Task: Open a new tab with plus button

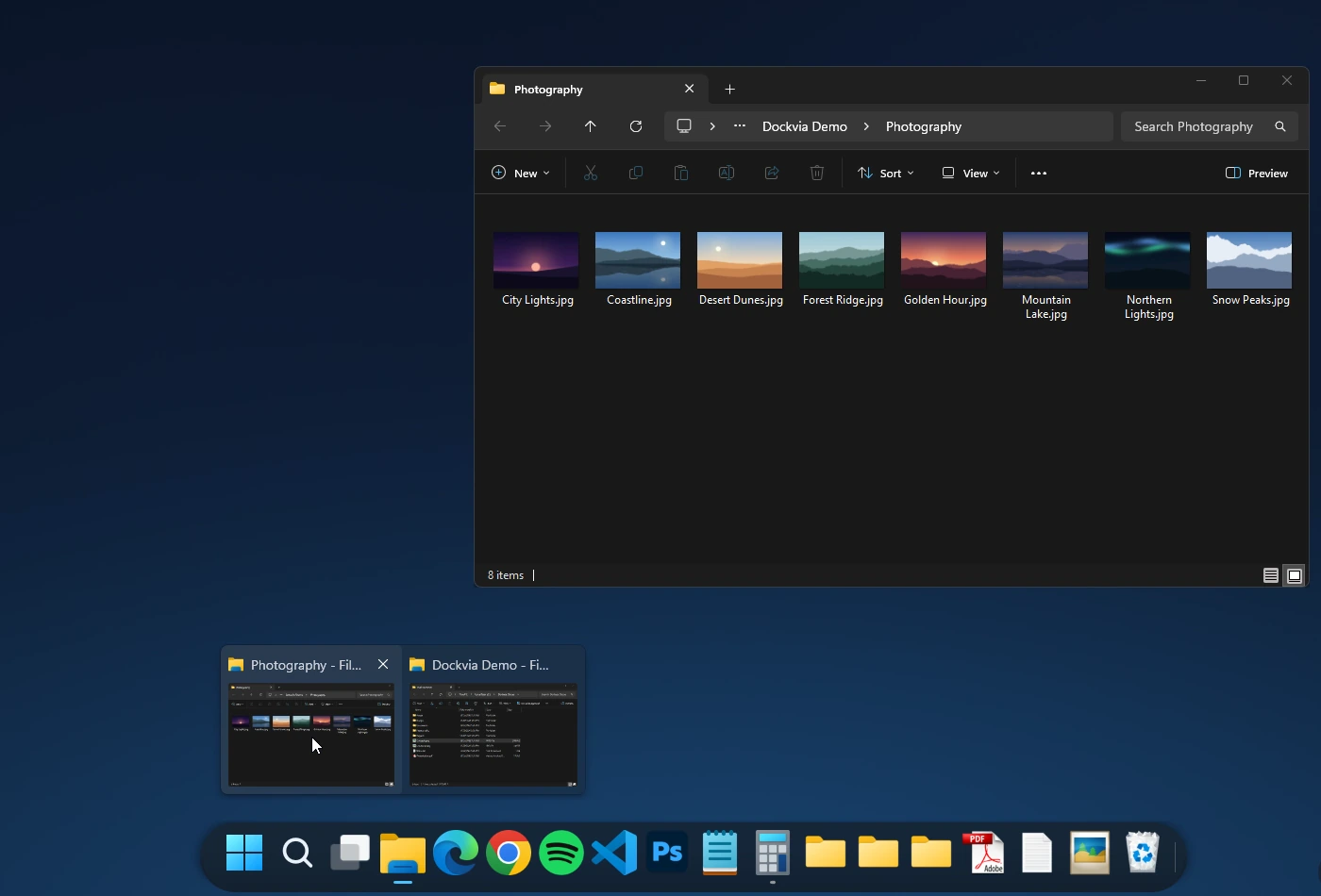Action: click(x=729, y=89)
